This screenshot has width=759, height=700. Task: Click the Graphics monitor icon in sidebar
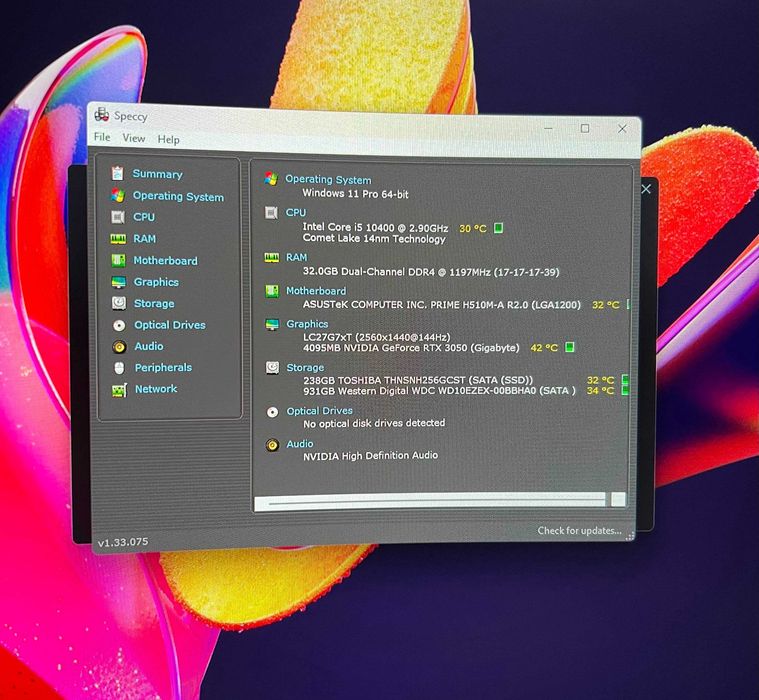pos(119,282)
